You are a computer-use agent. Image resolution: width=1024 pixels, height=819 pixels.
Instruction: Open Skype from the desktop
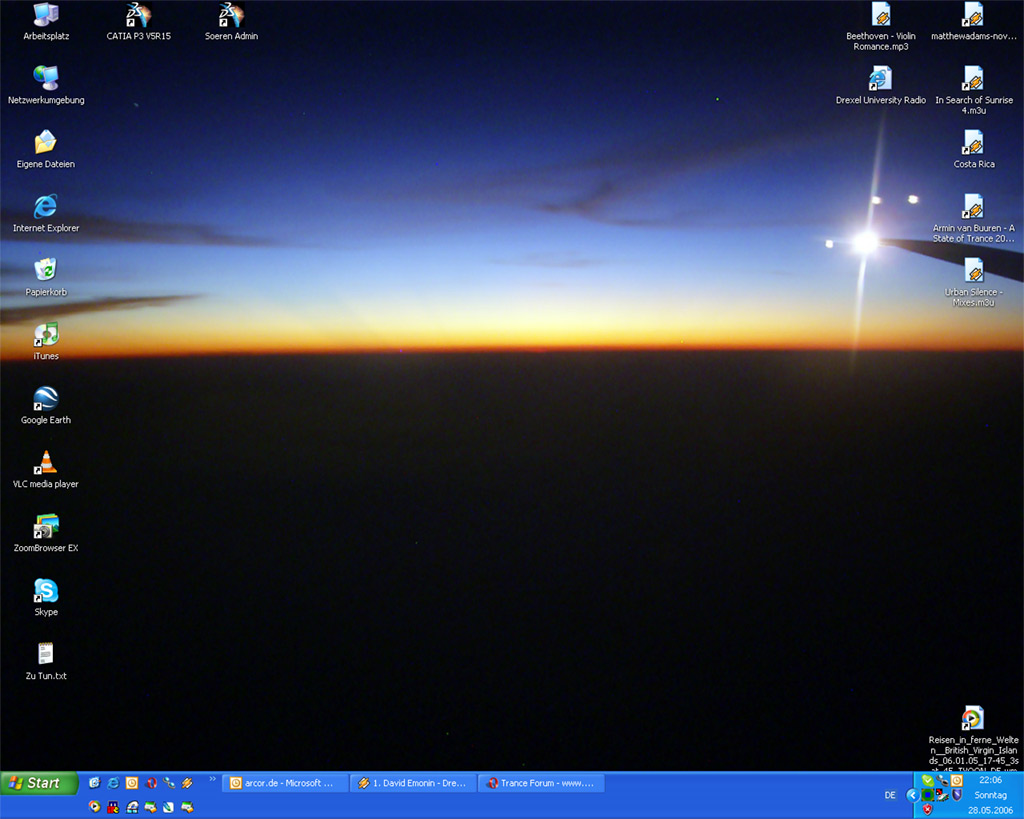coord(46,591)
